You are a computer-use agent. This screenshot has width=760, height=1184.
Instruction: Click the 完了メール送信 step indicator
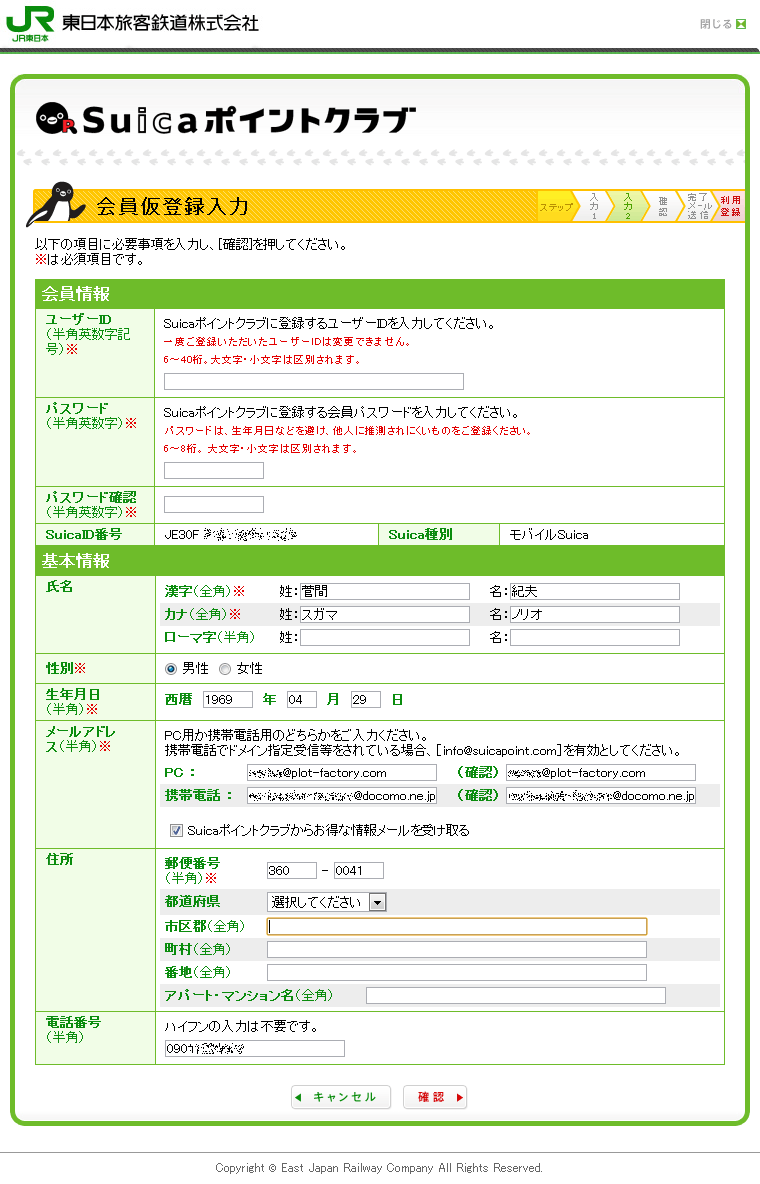(x=697, y=206)
